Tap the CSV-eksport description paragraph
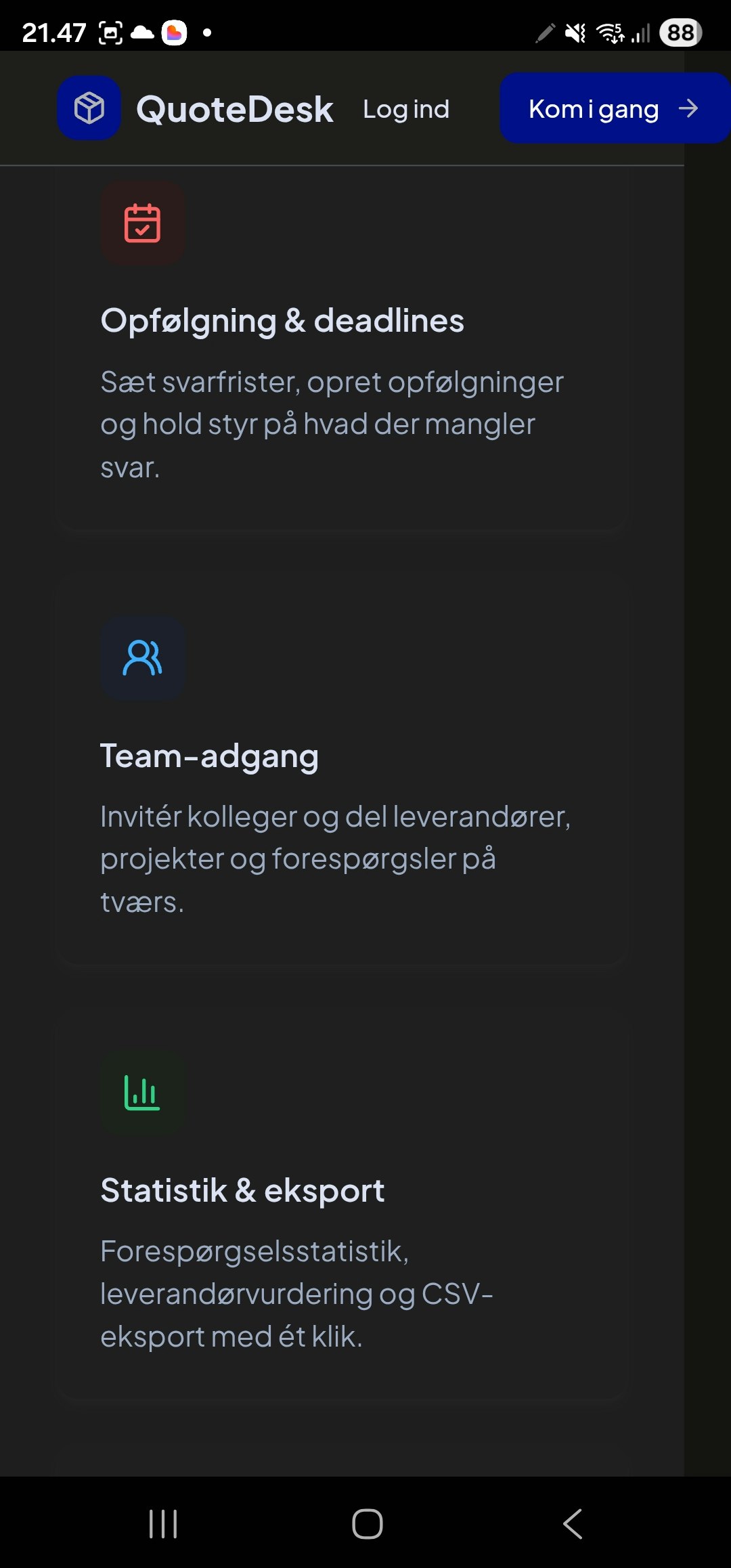The width and height of the screenshot is (731, 1568). [x=296, y=1294]
